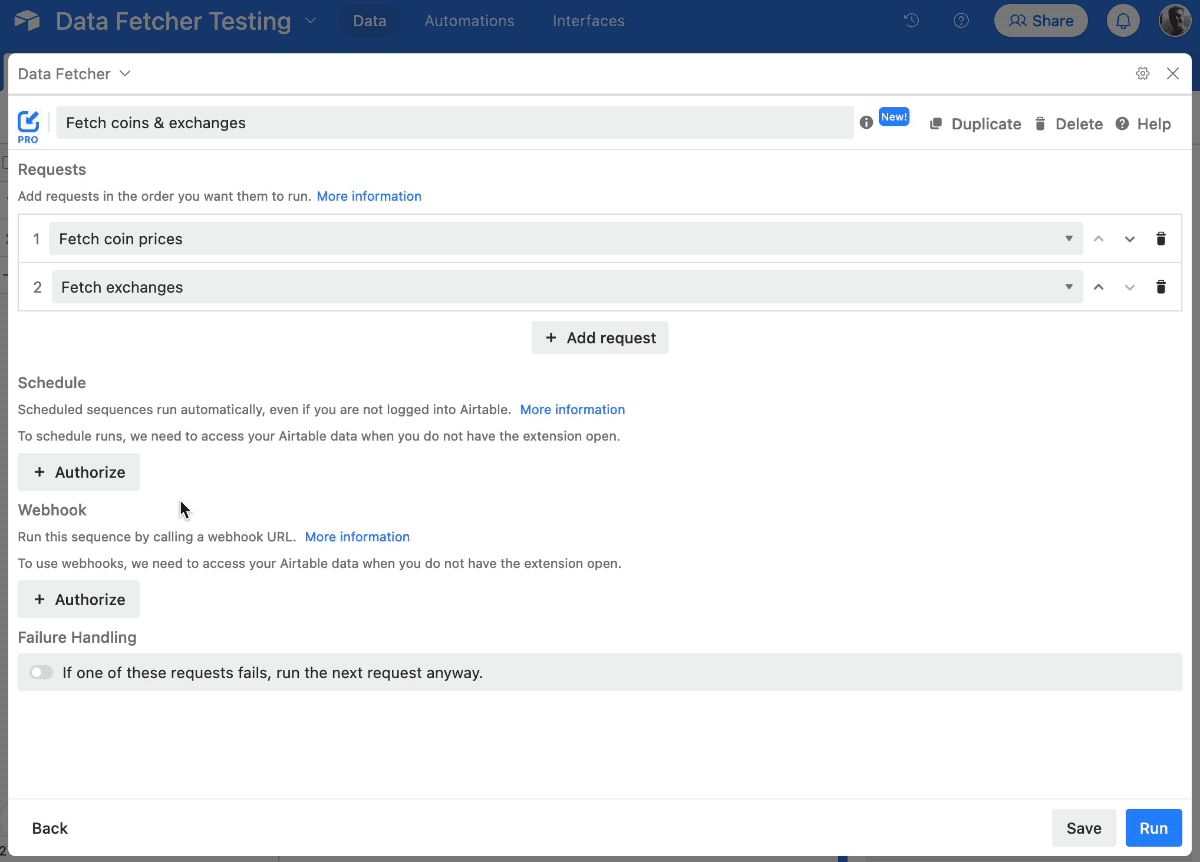This screenshot has width=1200, height=862.
Task: Authorize access for Schedule
Action: pyautogui.click(x=79, y=472)
